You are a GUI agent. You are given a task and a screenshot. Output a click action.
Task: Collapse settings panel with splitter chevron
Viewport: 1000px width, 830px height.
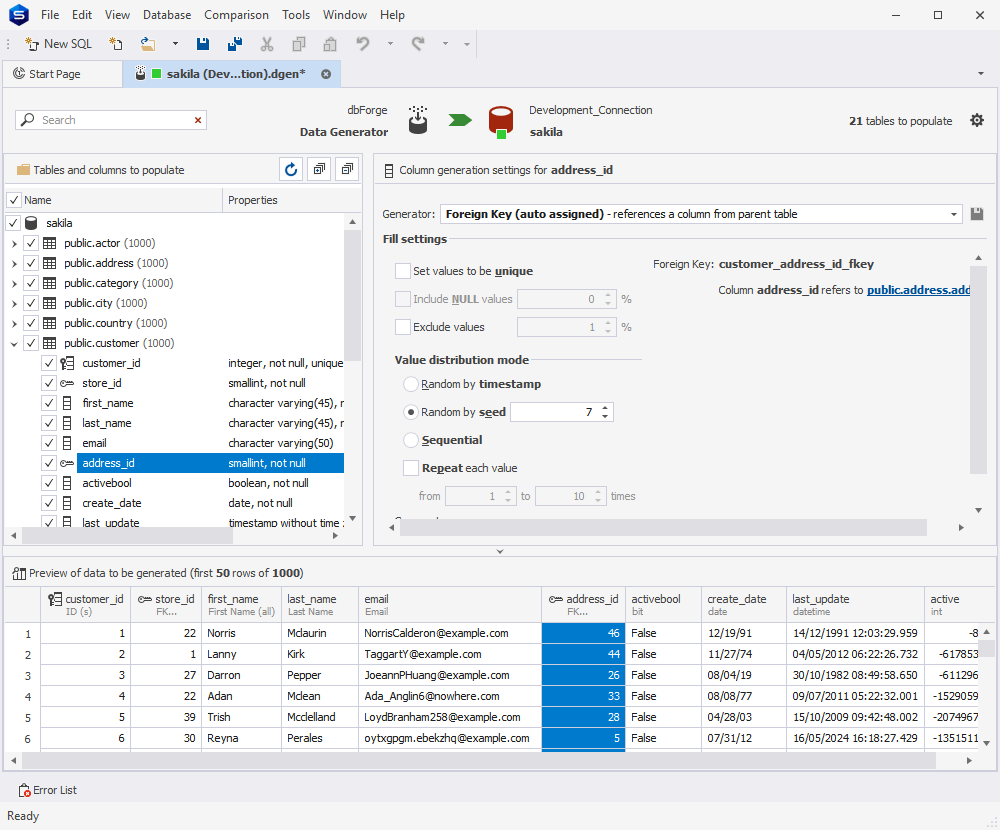(x=500, y=551)
